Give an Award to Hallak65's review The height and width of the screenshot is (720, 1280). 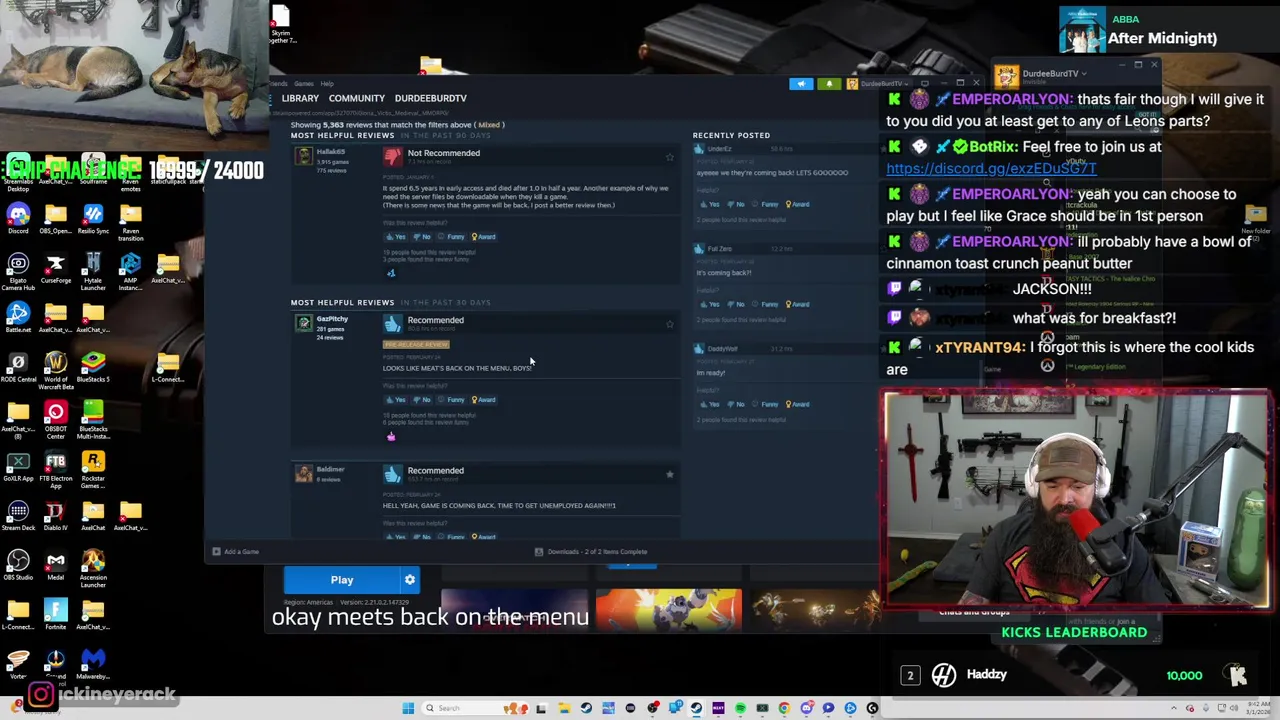pos(484,237)
